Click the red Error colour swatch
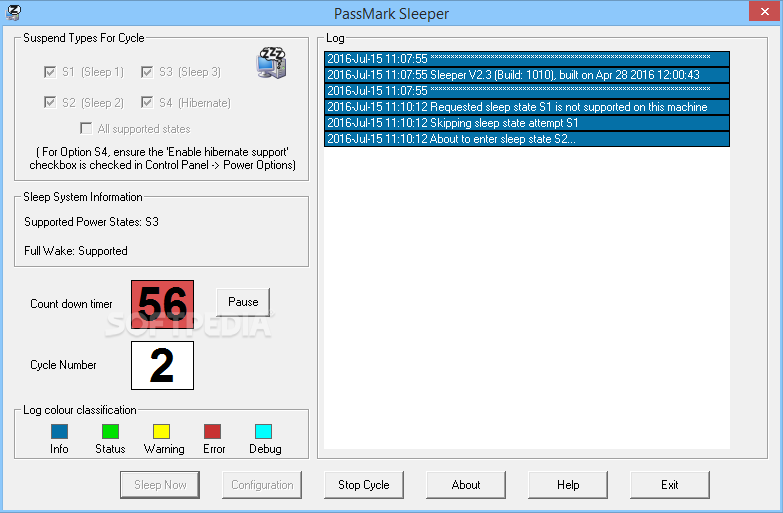The width and height of the screenshot is (783, 513). pyautogui.click(x=212, y=431)
